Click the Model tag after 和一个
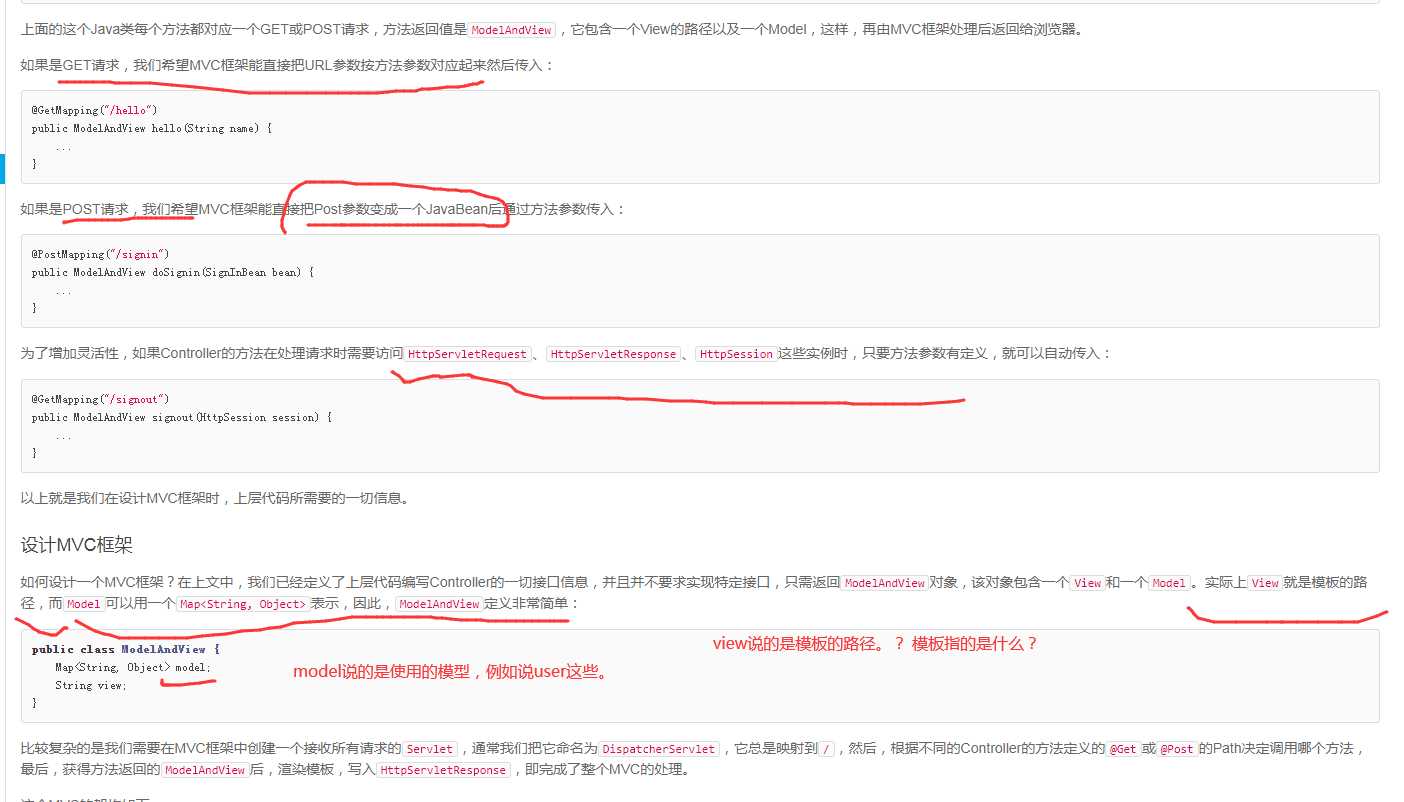The width and height of the screenshot is (1404, 802). pyautogui.click(x=1168, y=583)
